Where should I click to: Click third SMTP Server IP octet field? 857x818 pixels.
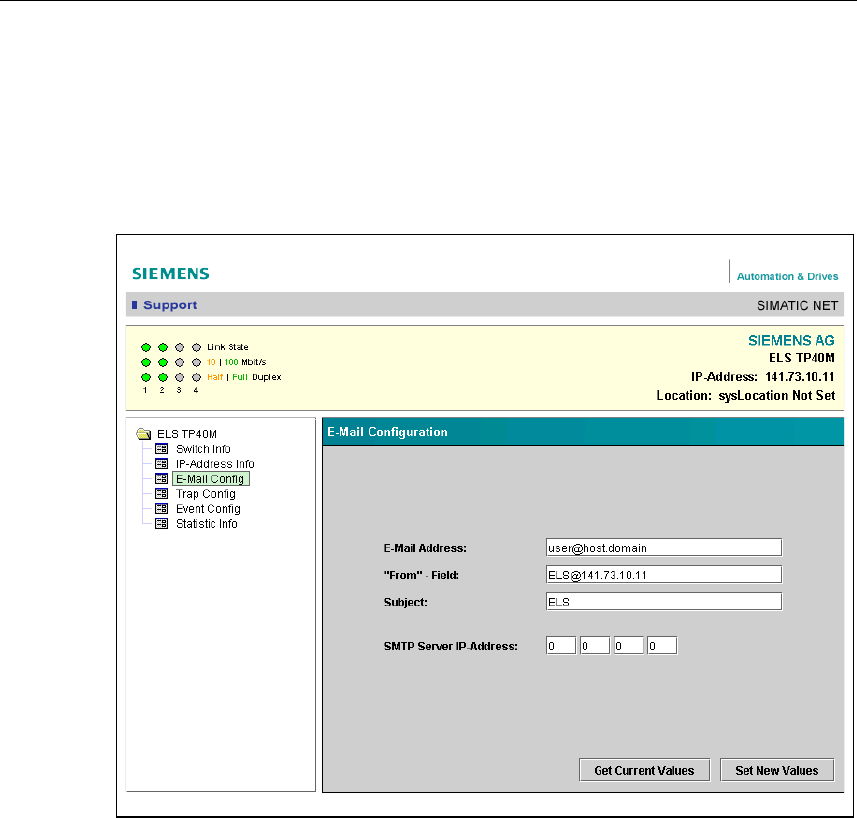tap(629, 646)
